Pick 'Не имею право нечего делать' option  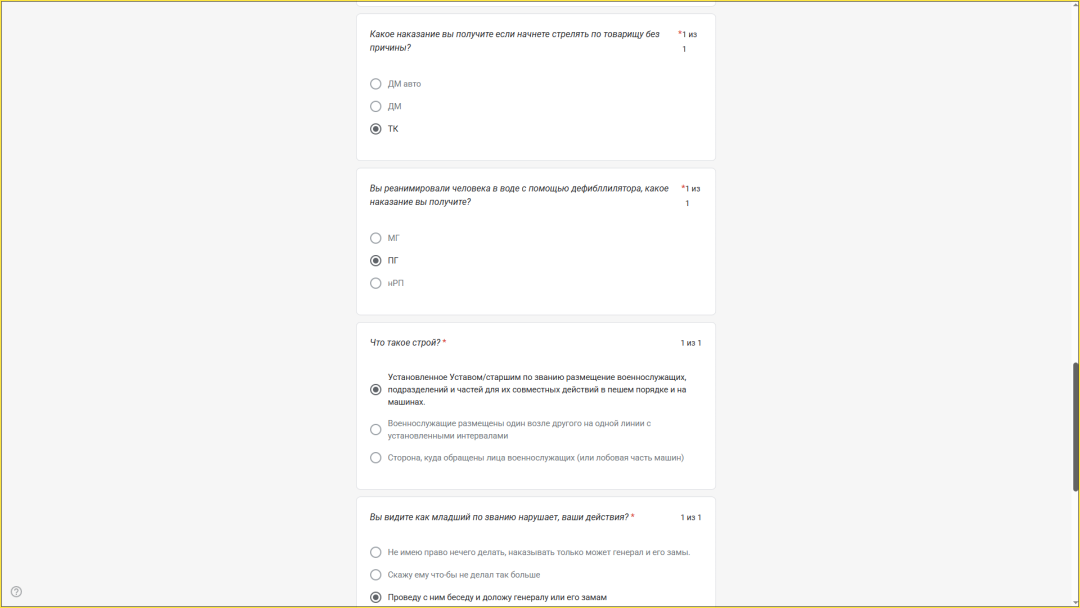point(376,552)
